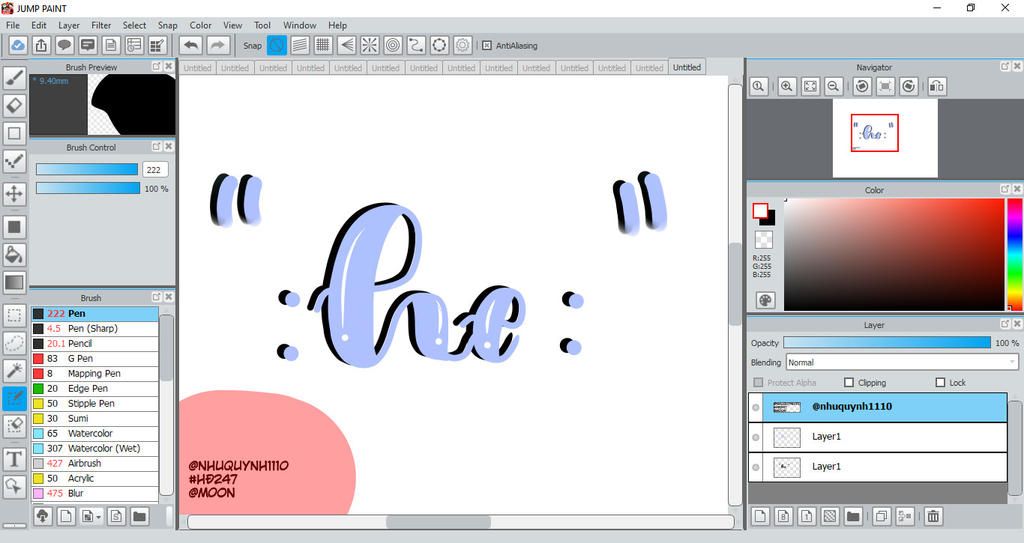Viewport: 1024px width, 543px height.
Task: Select the Gradient tool
Action: pos(14,282)
